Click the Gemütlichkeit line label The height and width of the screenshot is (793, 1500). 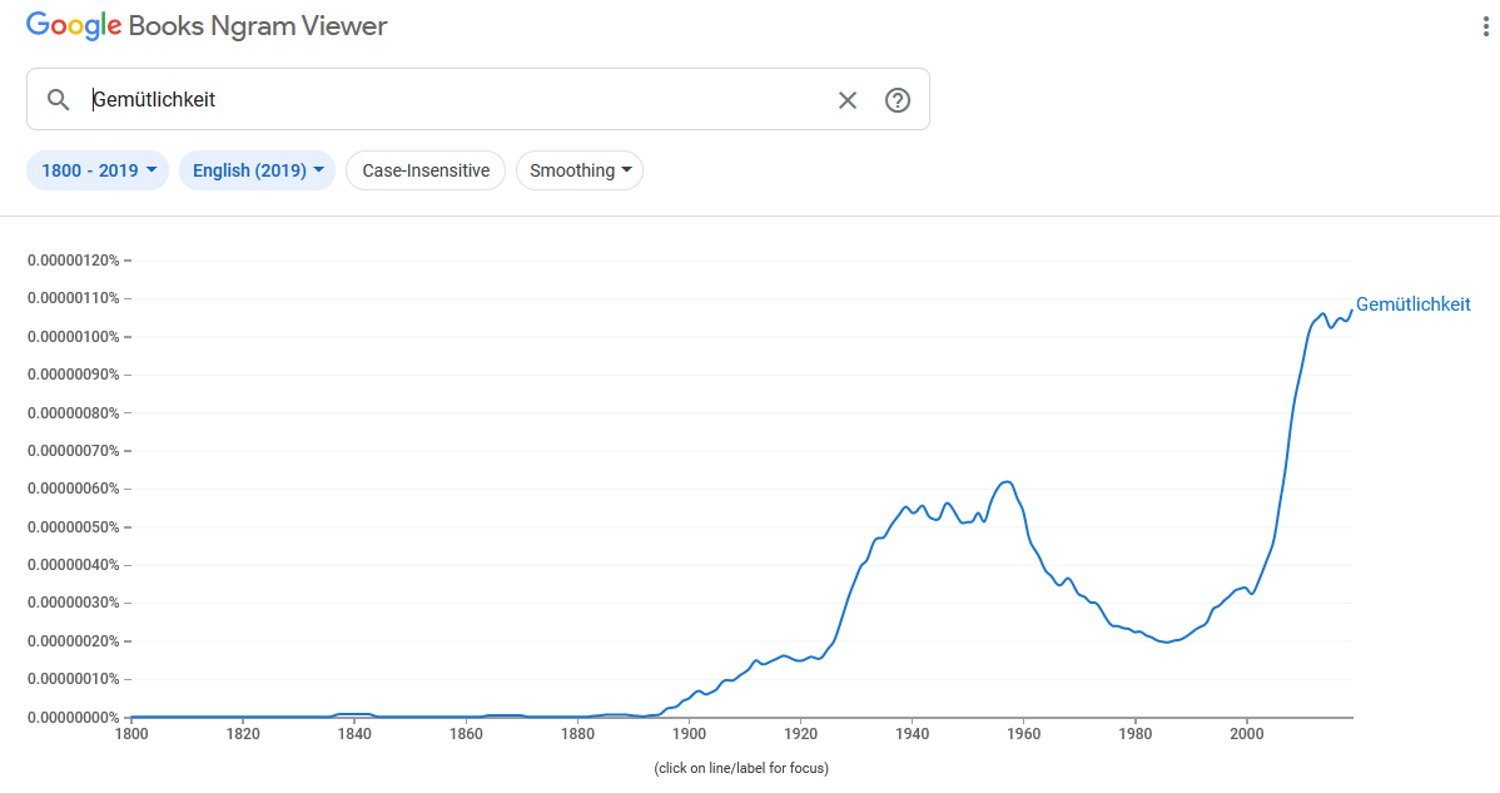coord(1412,305)
